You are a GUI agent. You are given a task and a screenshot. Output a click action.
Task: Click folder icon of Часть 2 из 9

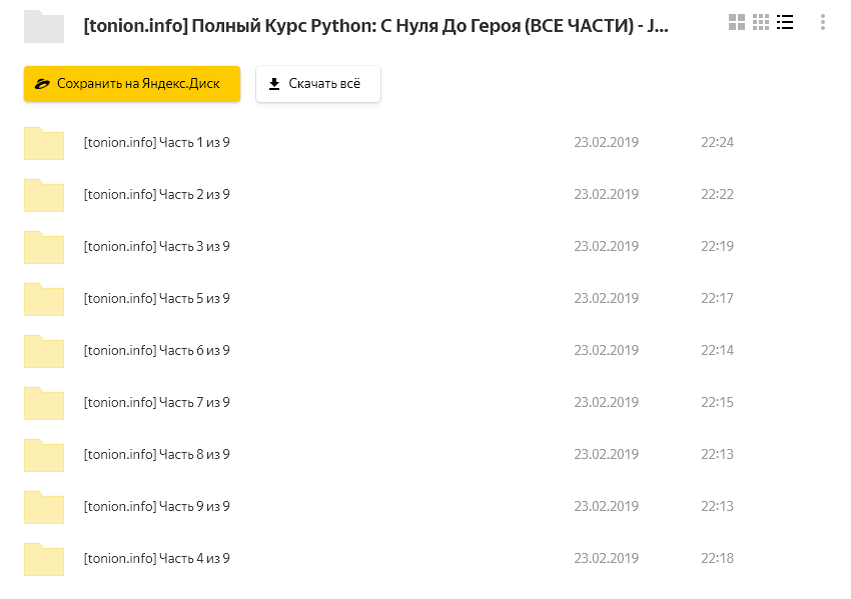point(44,195)
